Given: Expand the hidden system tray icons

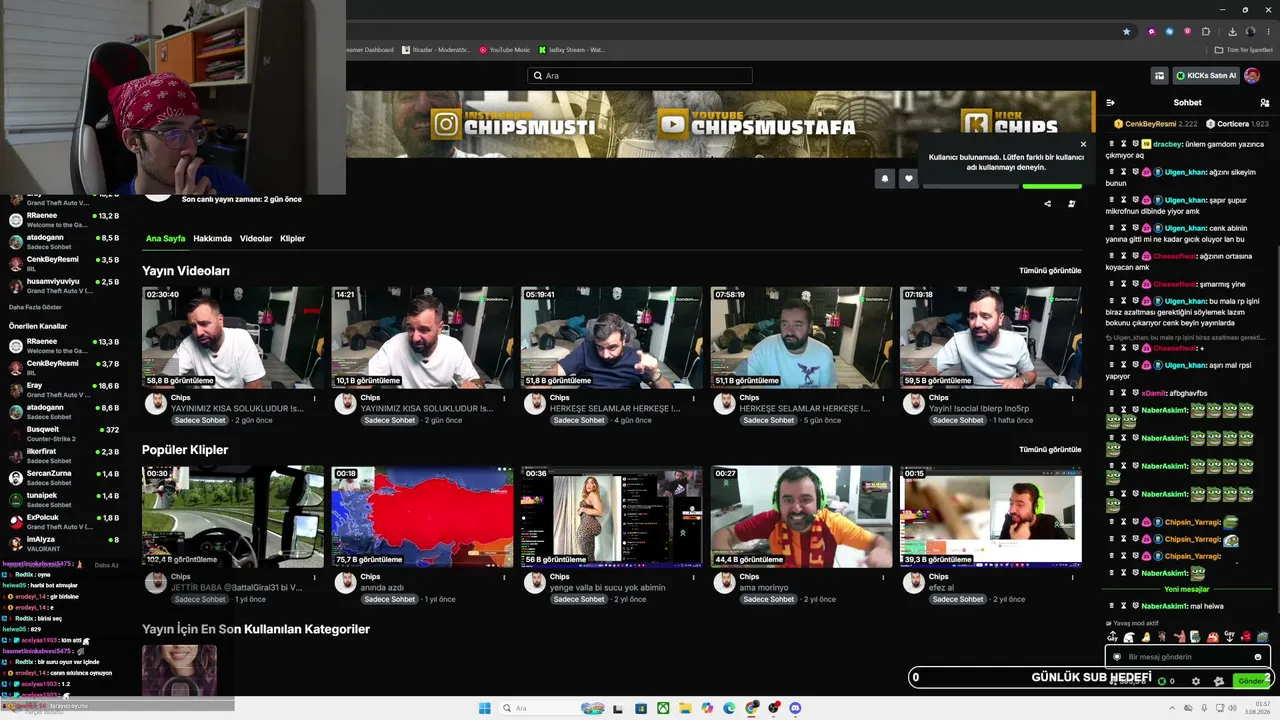Looking at the screenshot, I should tap(1171, 708).
